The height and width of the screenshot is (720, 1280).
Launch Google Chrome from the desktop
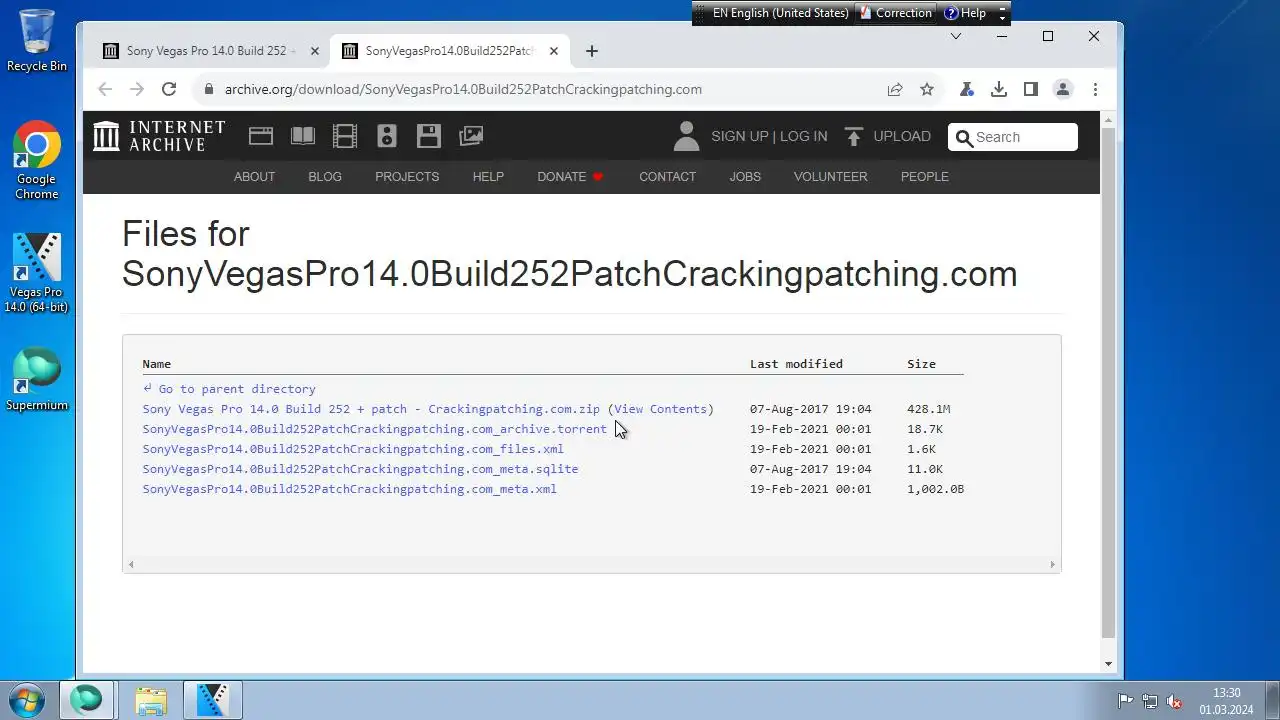(x=37, y=160)
